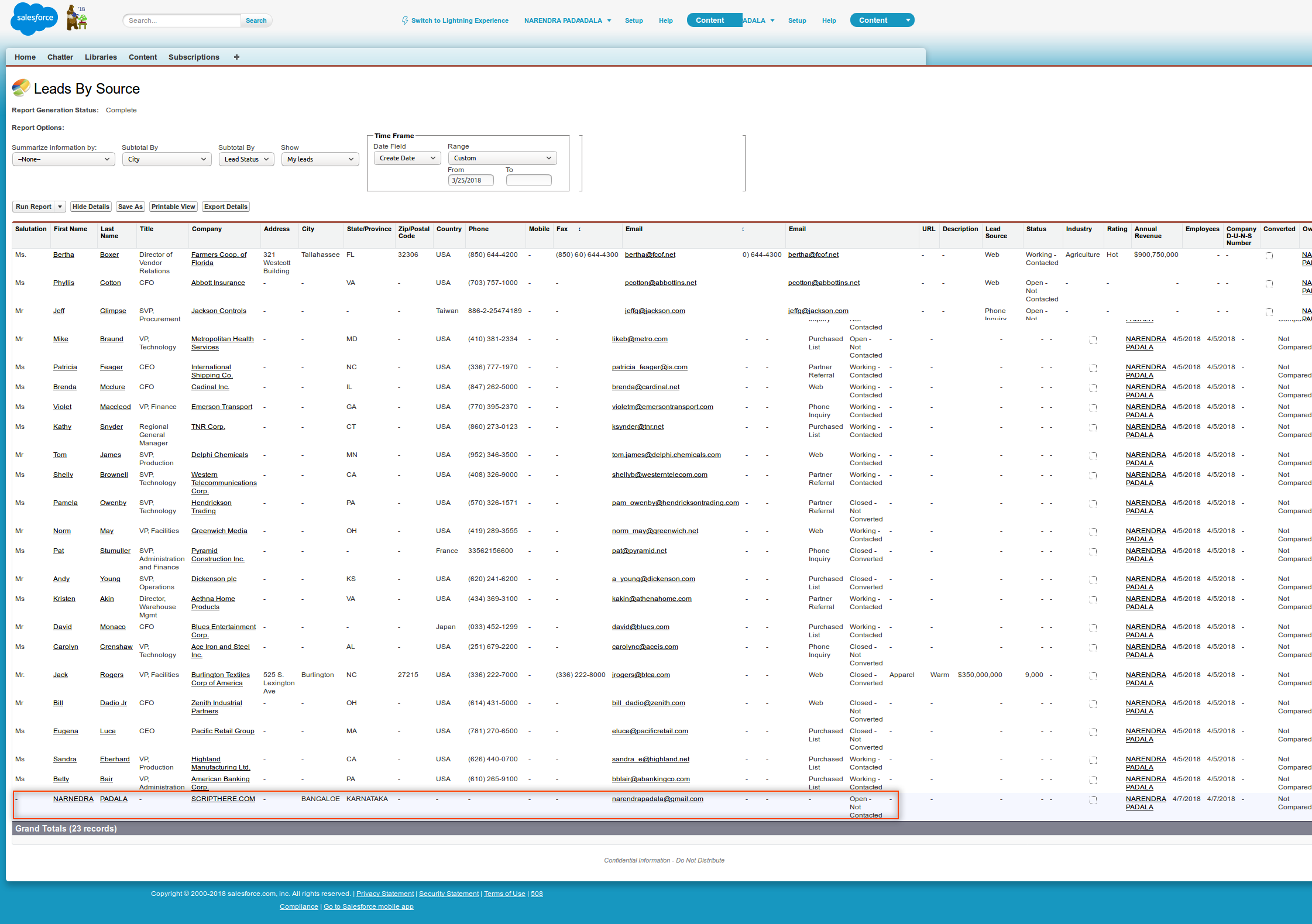Switch to the Libraries tab
Viewport: 1312px width, 924px height.
101,57
